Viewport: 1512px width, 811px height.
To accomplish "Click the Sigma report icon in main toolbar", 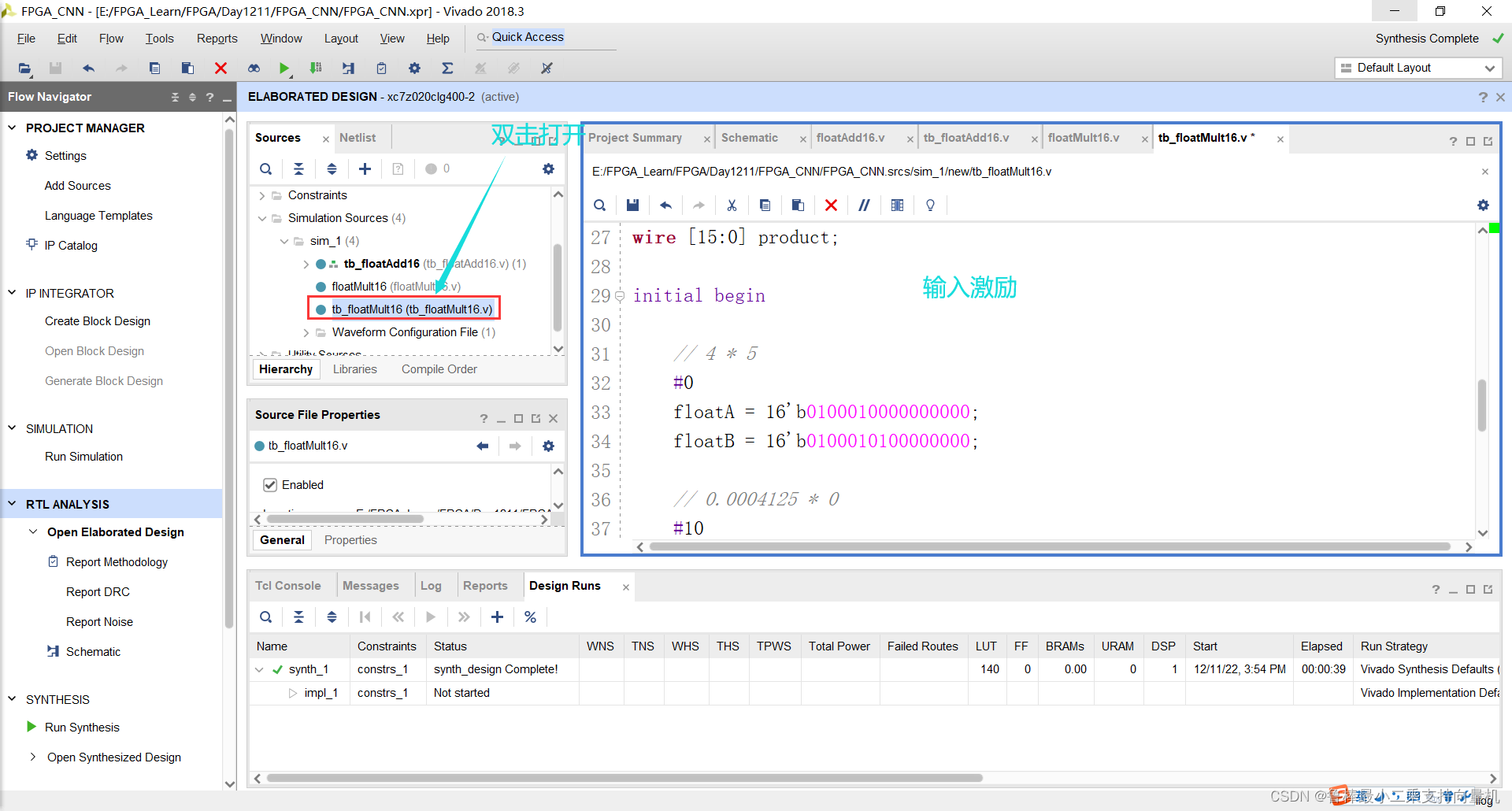I will [447, 69].
